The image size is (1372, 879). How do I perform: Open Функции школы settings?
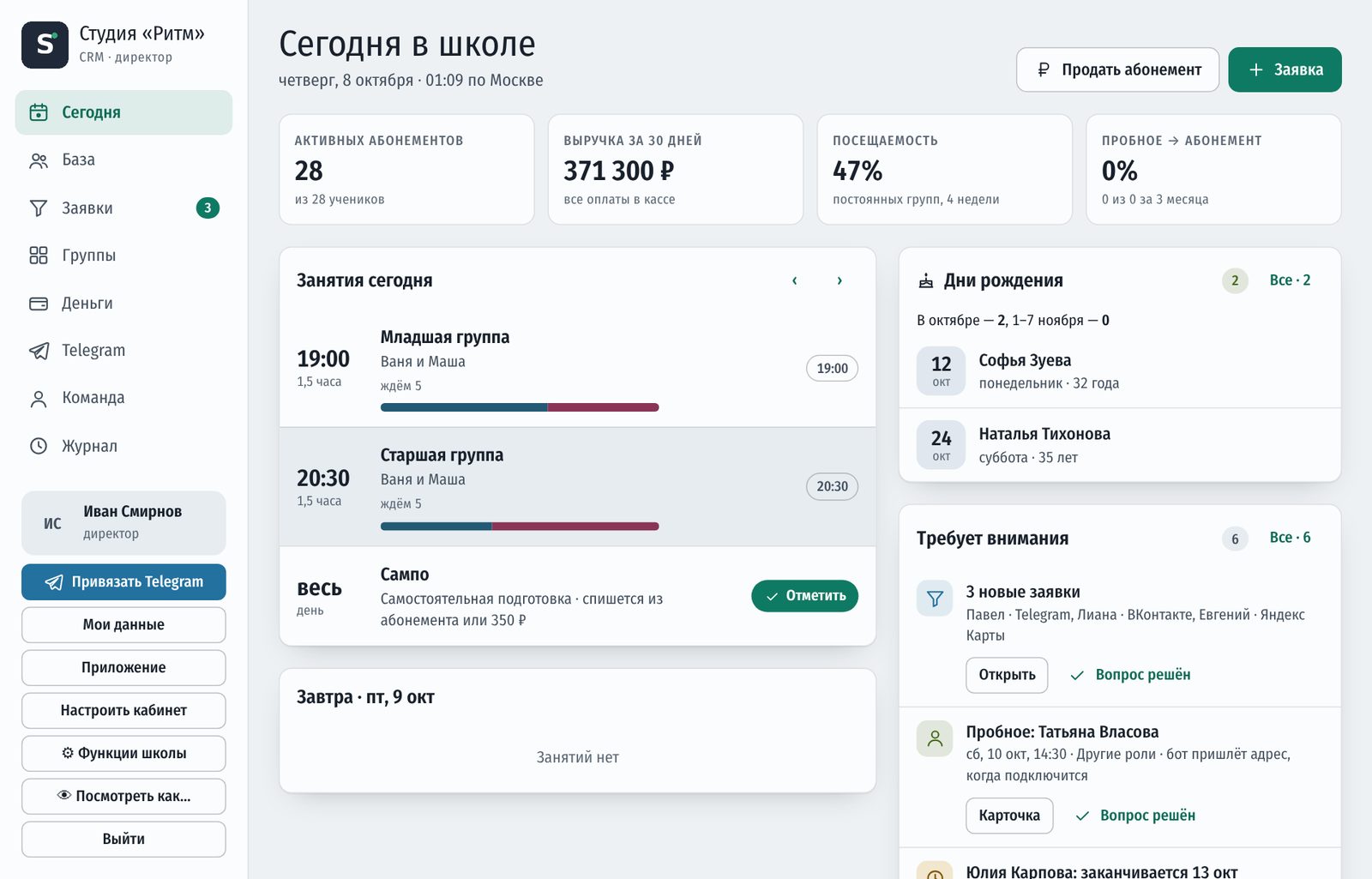pos(123,754)
